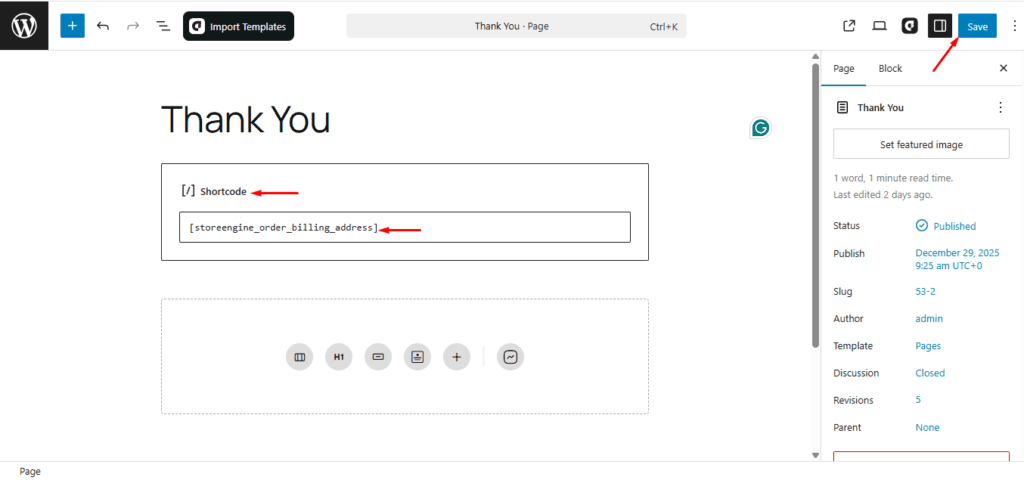Open the block inserter plus button
This screenshot has width=1024, height=480.
[72, 26]
